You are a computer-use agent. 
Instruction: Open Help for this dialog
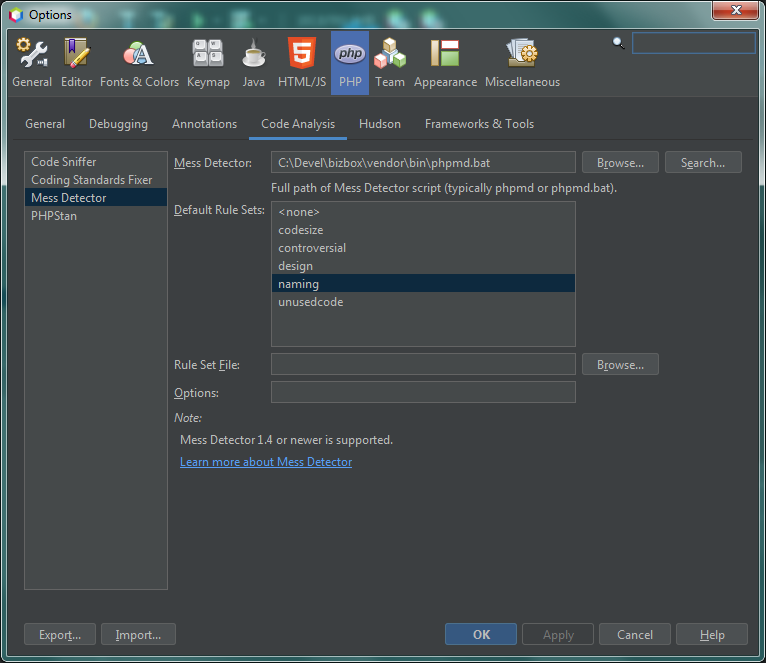tap(712, 634)
